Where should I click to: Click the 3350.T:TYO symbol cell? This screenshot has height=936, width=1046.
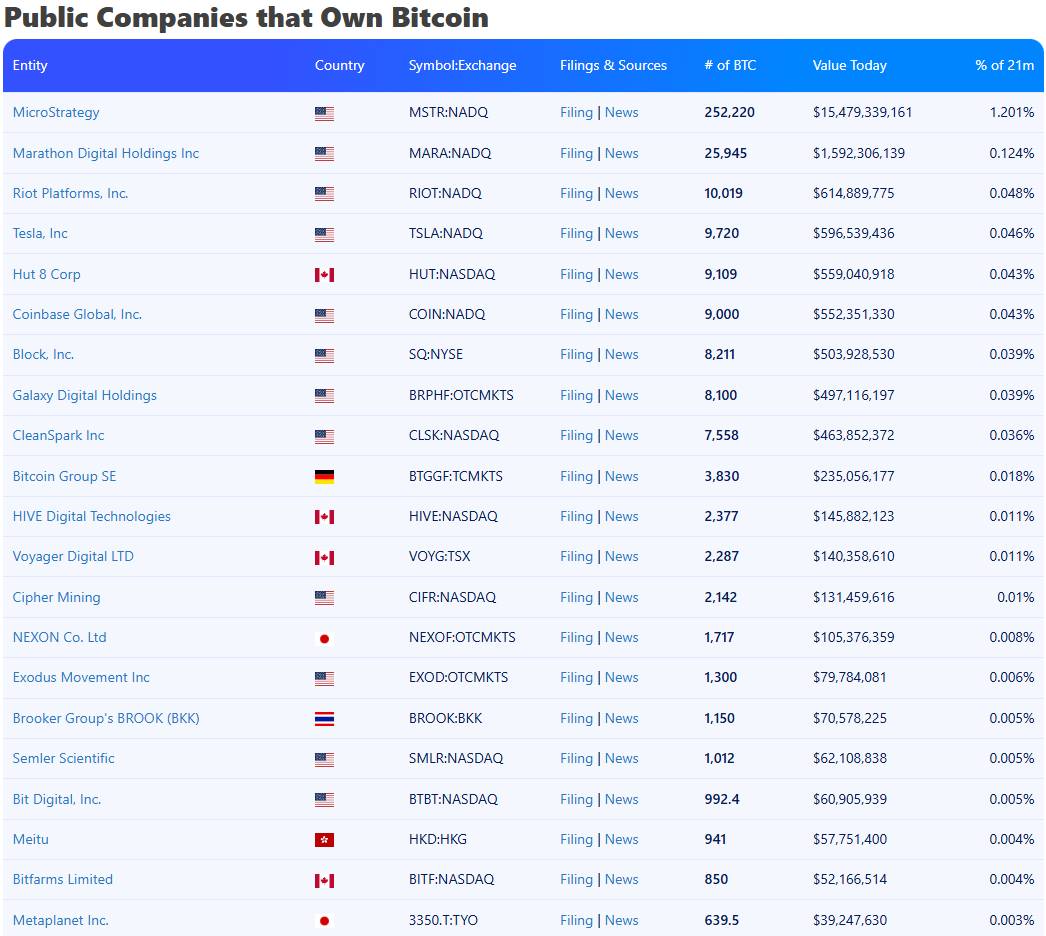443,920
